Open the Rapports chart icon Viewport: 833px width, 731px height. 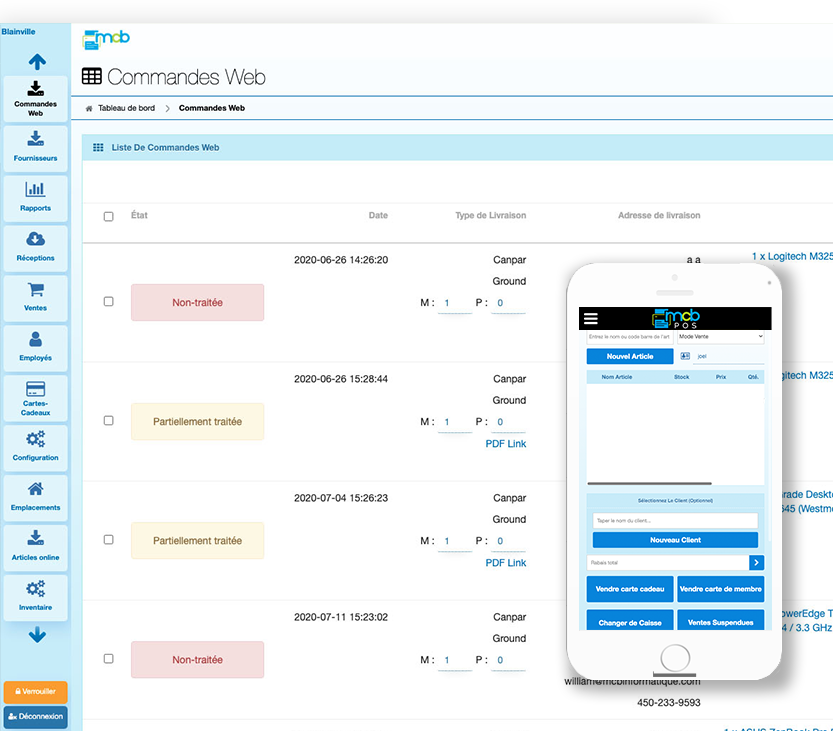[35, 197]
